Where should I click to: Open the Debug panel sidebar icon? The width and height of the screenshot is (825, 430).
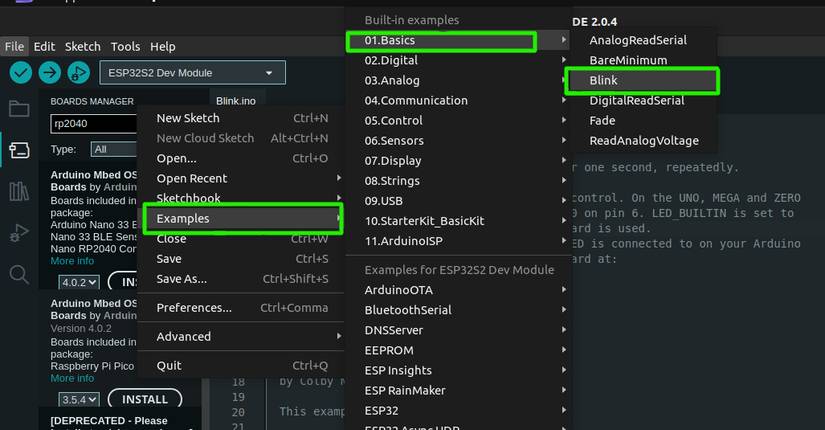pyautogui.click(x=19, y=232)
